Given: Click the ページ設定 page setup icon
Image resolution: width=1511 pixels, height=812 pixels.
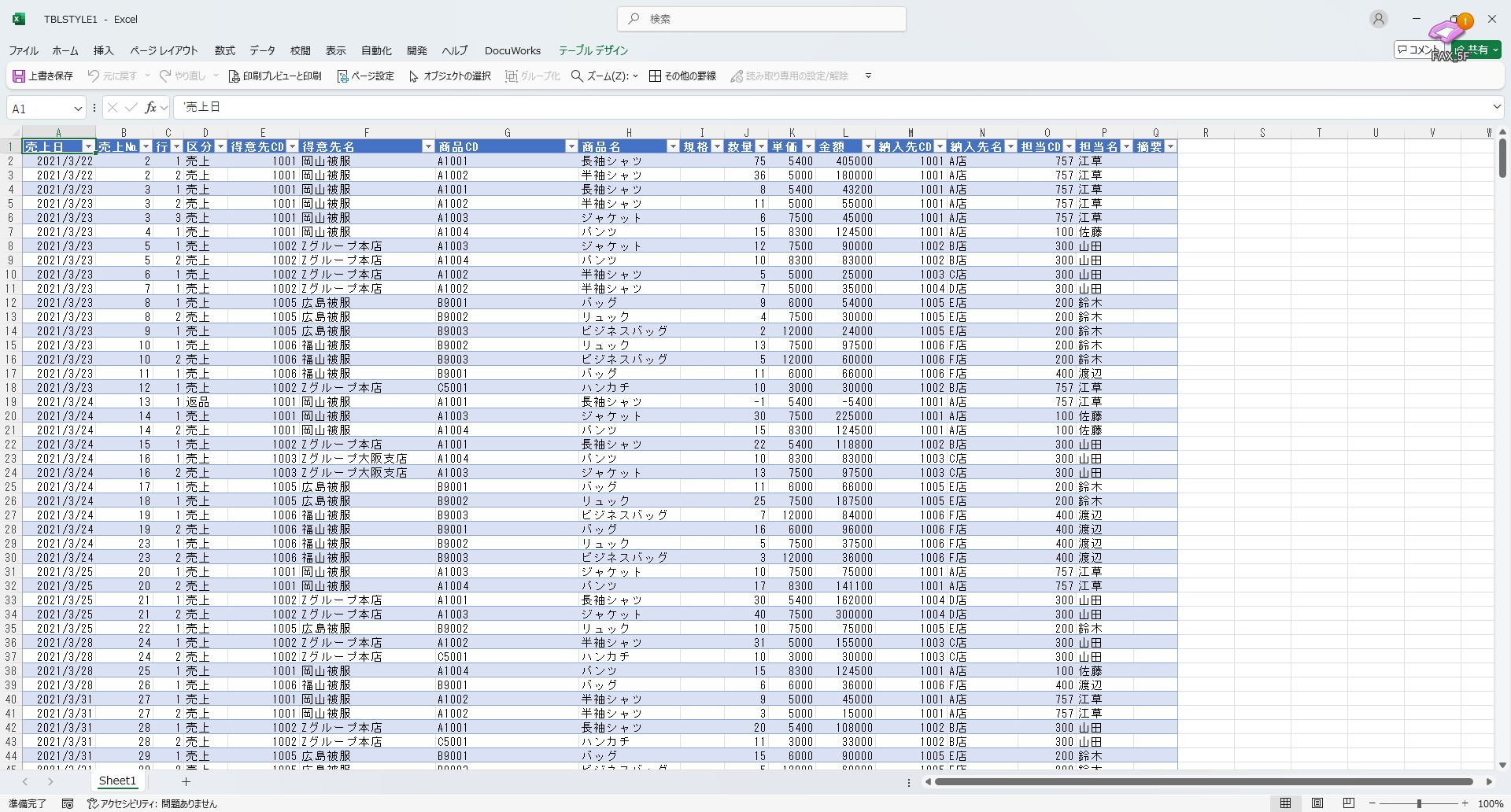Looking at the screenshot, I should pos(342,76).
